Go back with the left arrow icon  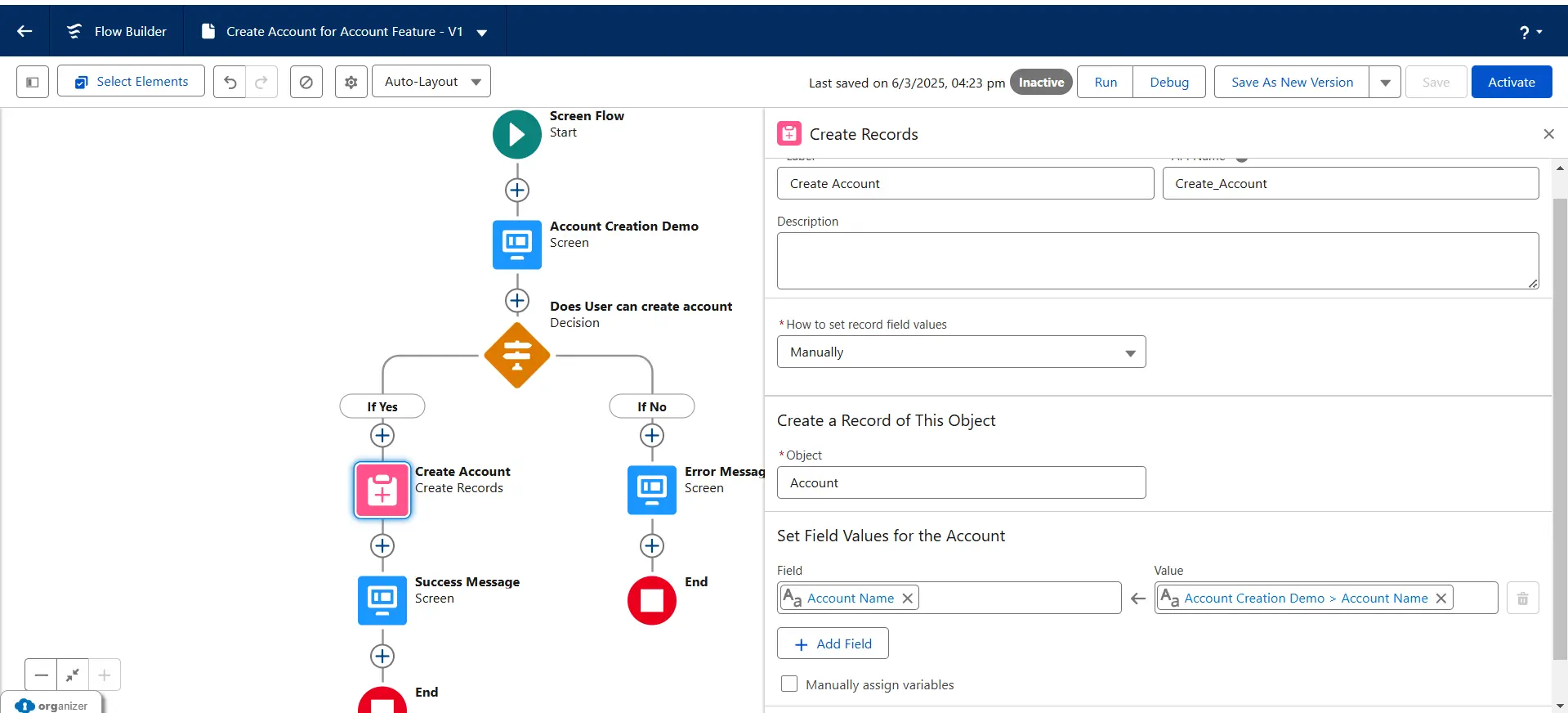pos(25,31)
